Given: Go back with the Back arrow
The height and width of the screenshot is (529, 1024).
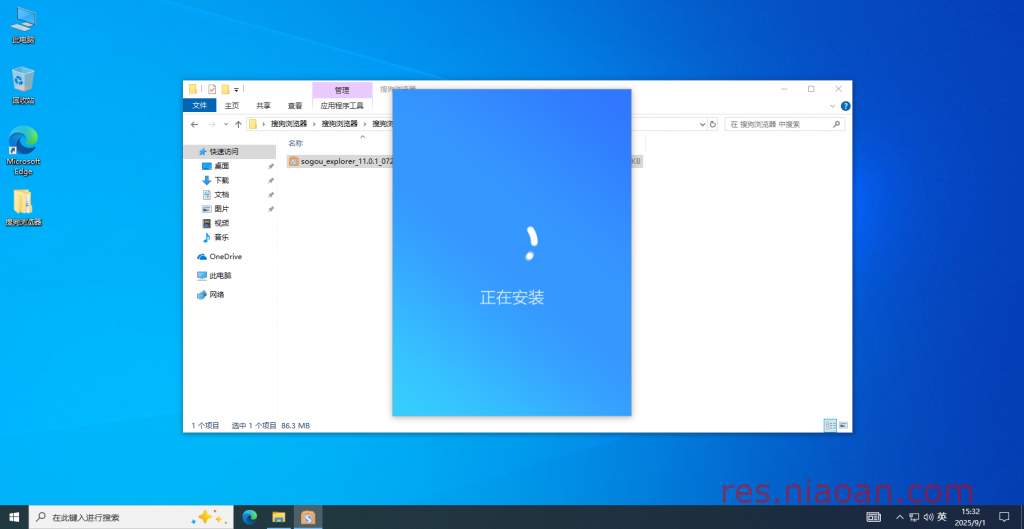Looking at the screenshot, I should (x=194, y=124).
